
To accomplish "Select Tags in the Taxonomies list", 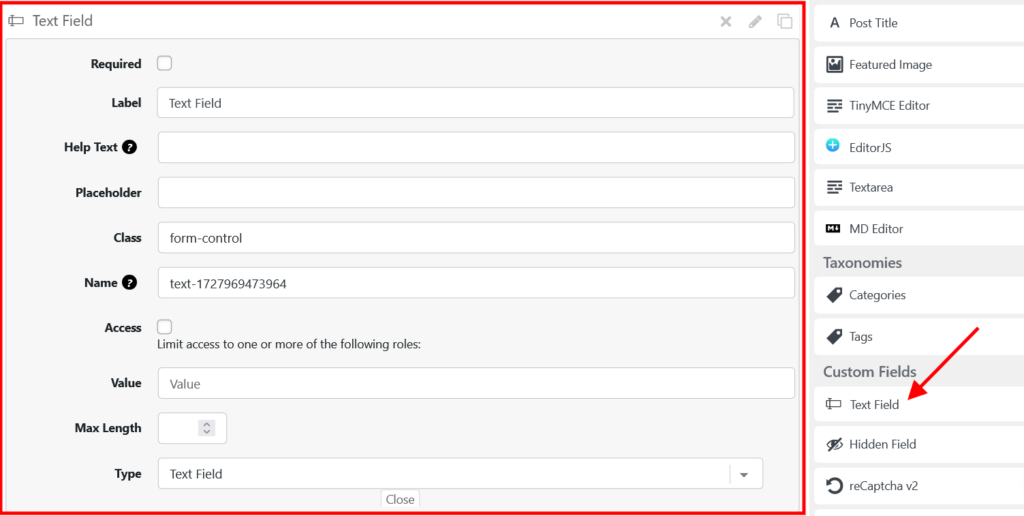I will pos(860,337).
